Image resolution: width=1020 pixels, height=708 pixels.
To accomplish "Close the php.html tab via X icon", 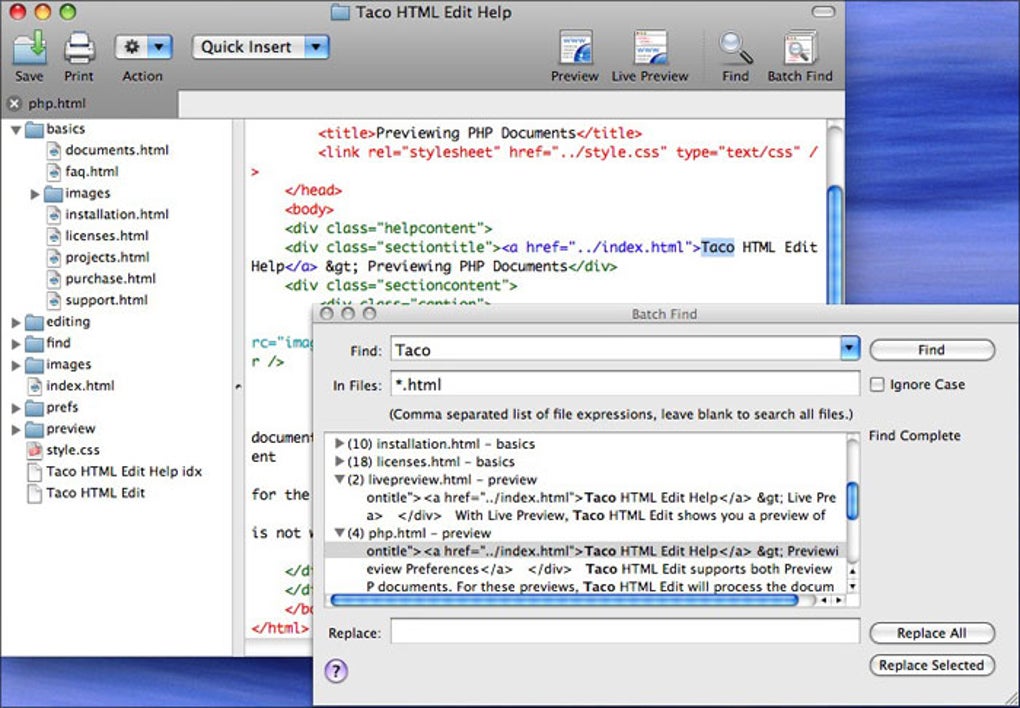I will 14,104.
